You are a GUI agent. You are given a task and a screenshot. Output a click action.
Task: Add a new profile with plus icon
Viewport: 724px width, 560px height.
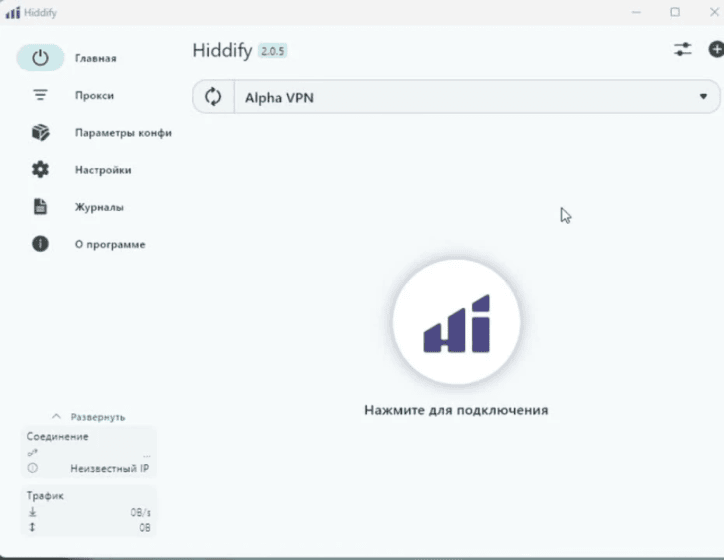tap(715, 49)
